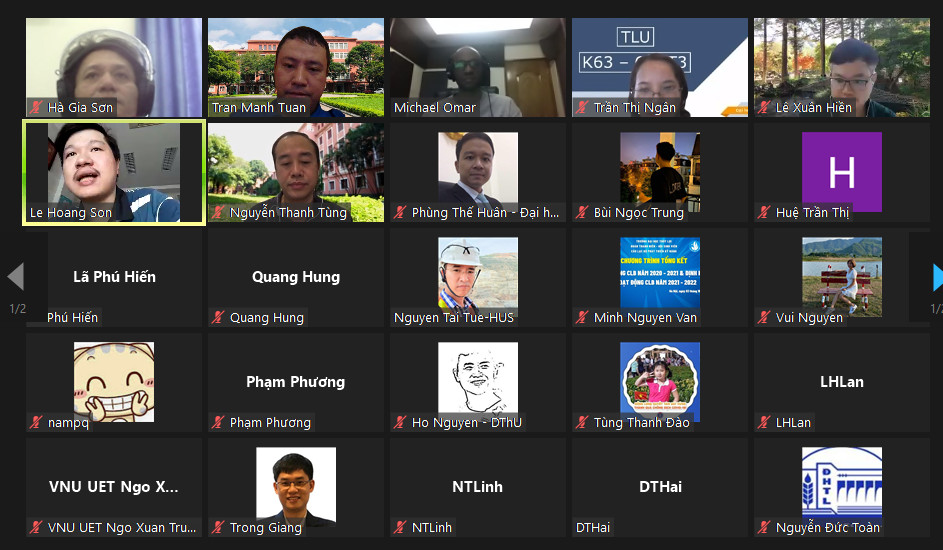The height and width of the screenshot is (550, 943).
Task: Click the DTHai participant name label
Action: pyautogui.click(x=593, y=527)
